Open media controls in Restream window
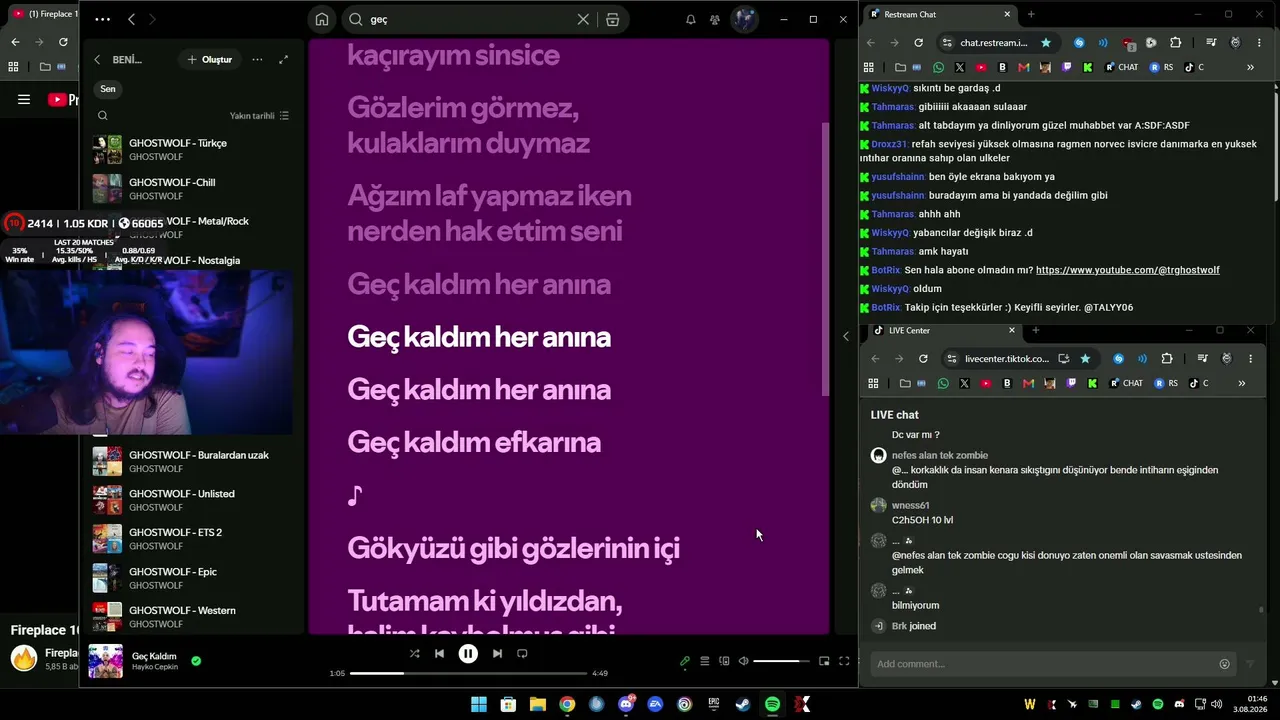 click(x=1211, y=43)
